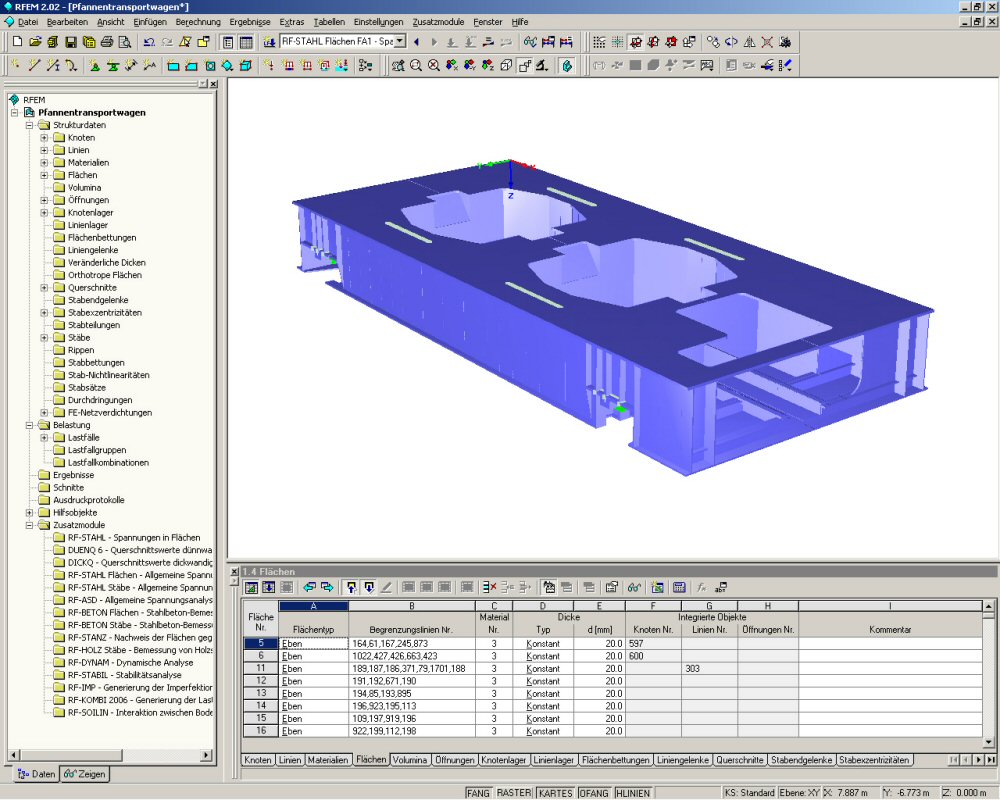Click Linien Nr. cell containing 303
Screen dimensions: 1000x800
coord(709,669)
